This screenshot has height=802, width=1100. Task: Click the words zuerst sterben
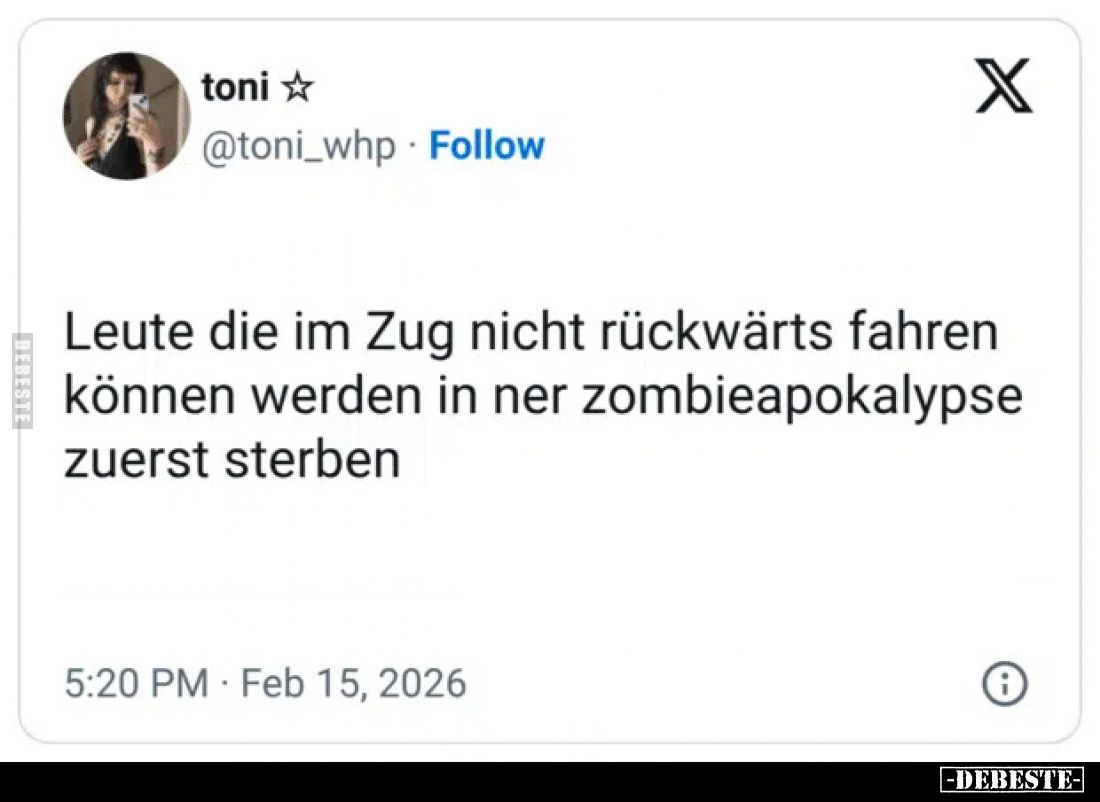232,461
